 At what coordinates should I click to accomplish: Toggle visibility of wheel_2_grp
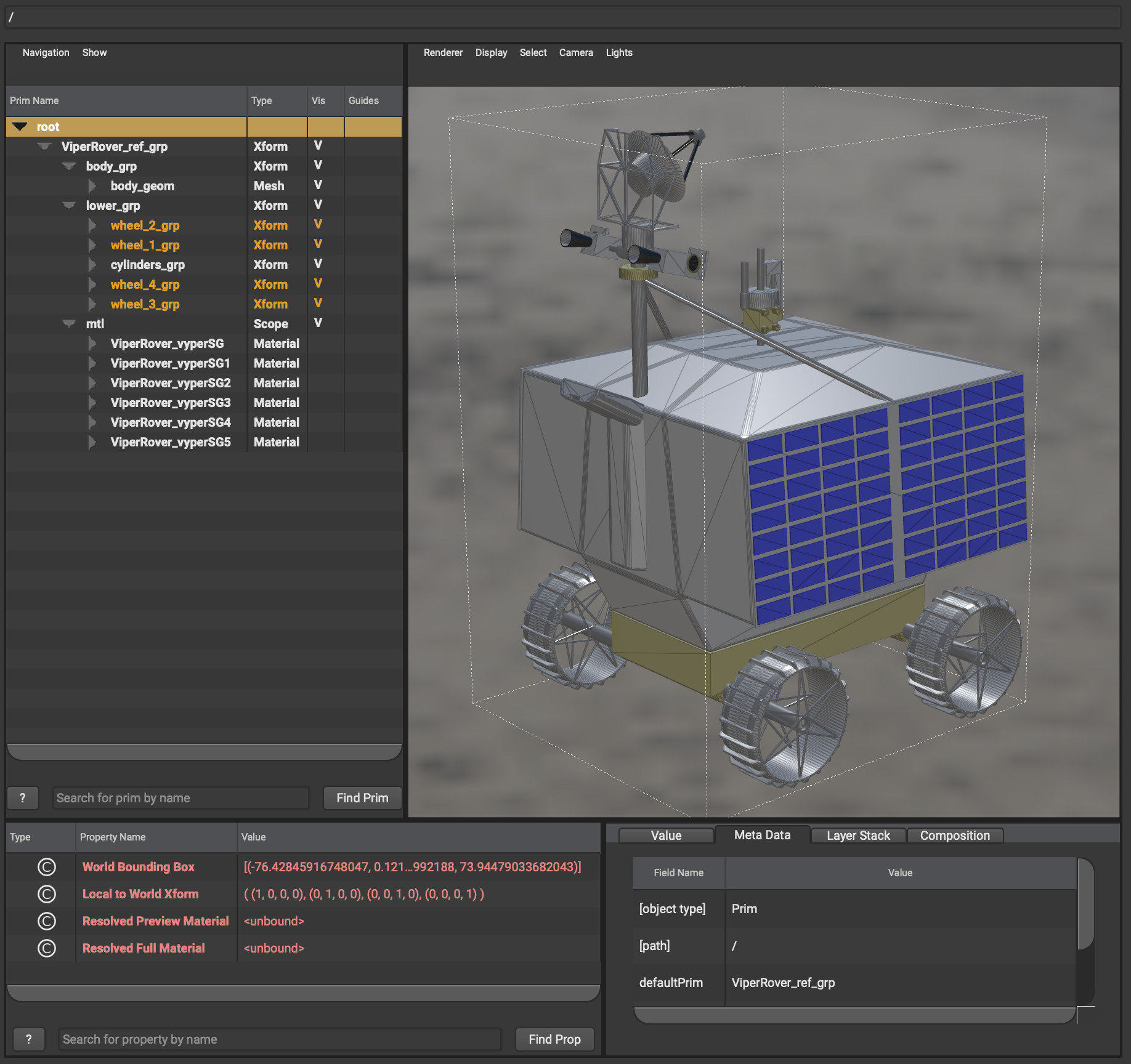pyautogui.click(x=318, y=225)
